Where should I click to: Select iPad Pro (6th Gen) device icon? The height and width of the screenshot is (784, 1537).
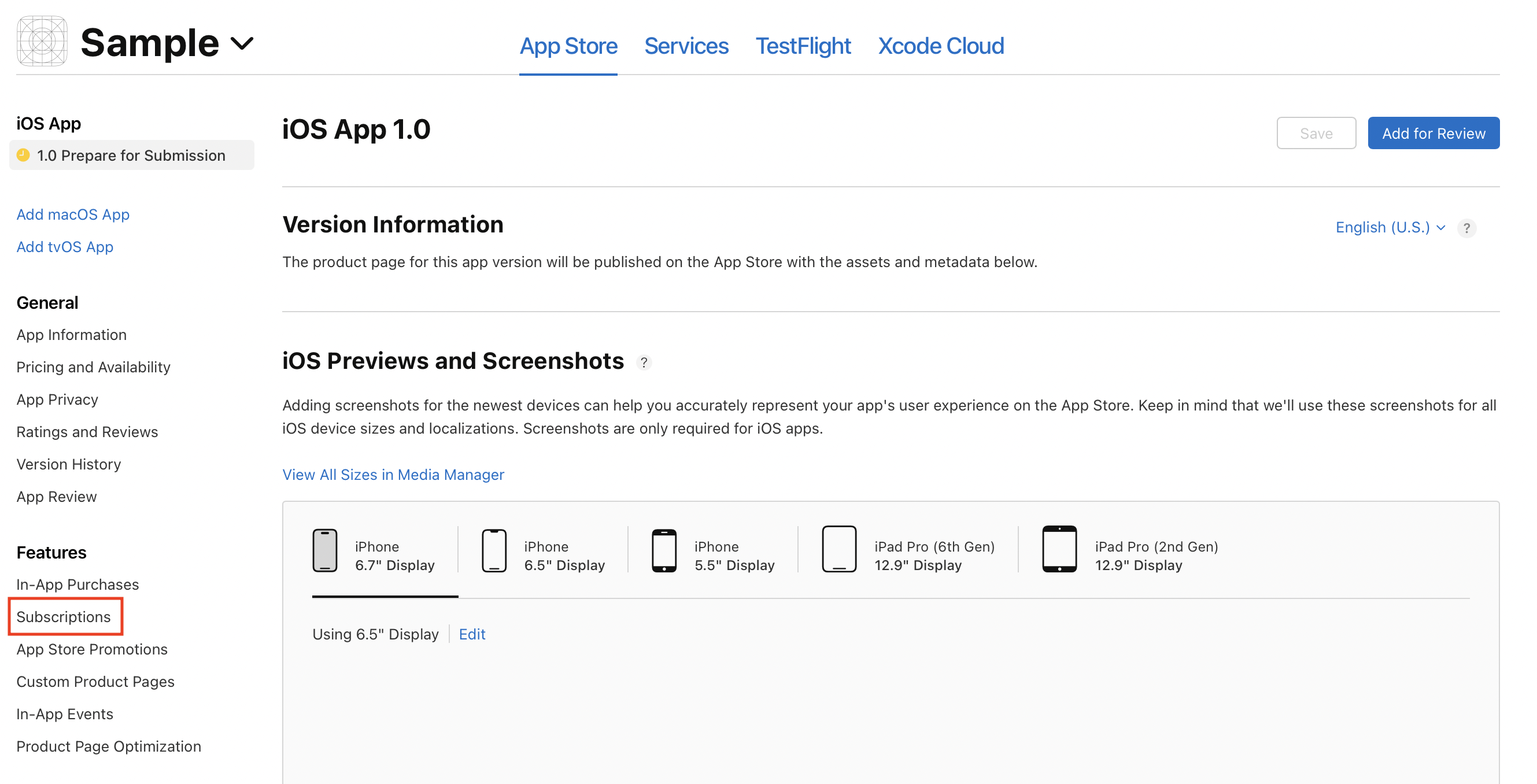click(838, 549)
